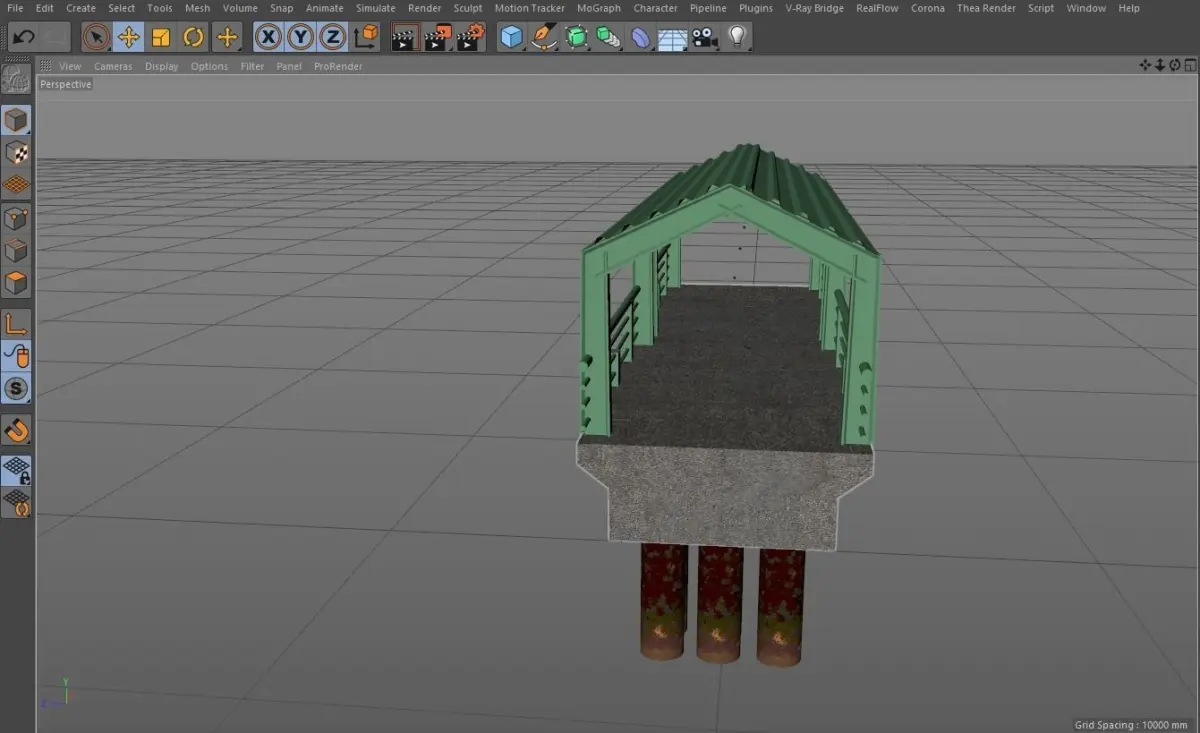Open the viewport ProRender menu
The image size is (1200, 733).
pyautogui.click(x=338, y=66)
